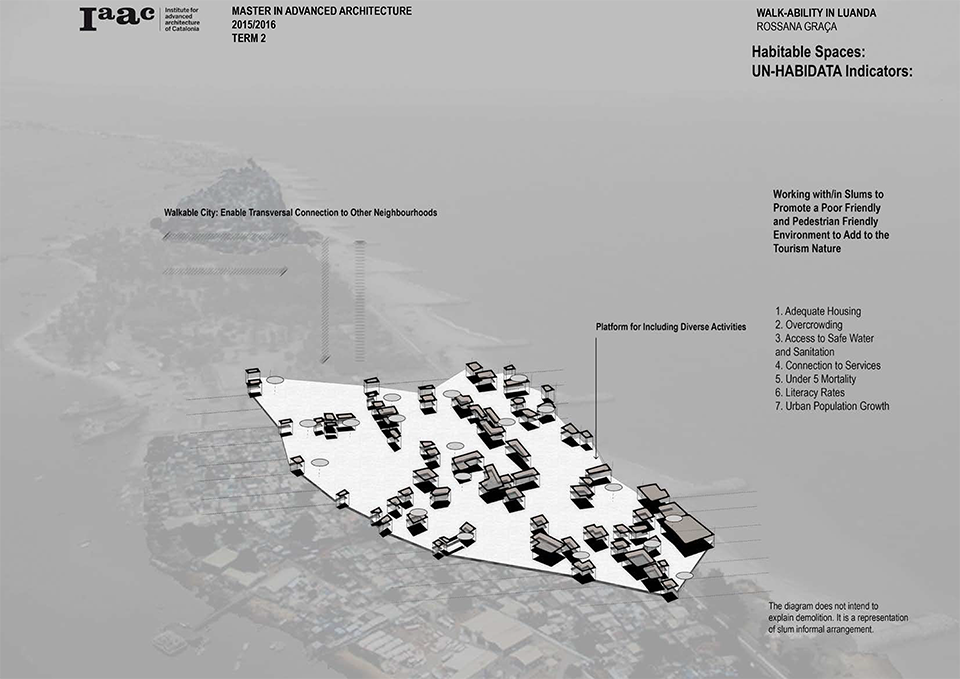
Task: Click the right vertical hatched arrow
Action: point(360,300)
